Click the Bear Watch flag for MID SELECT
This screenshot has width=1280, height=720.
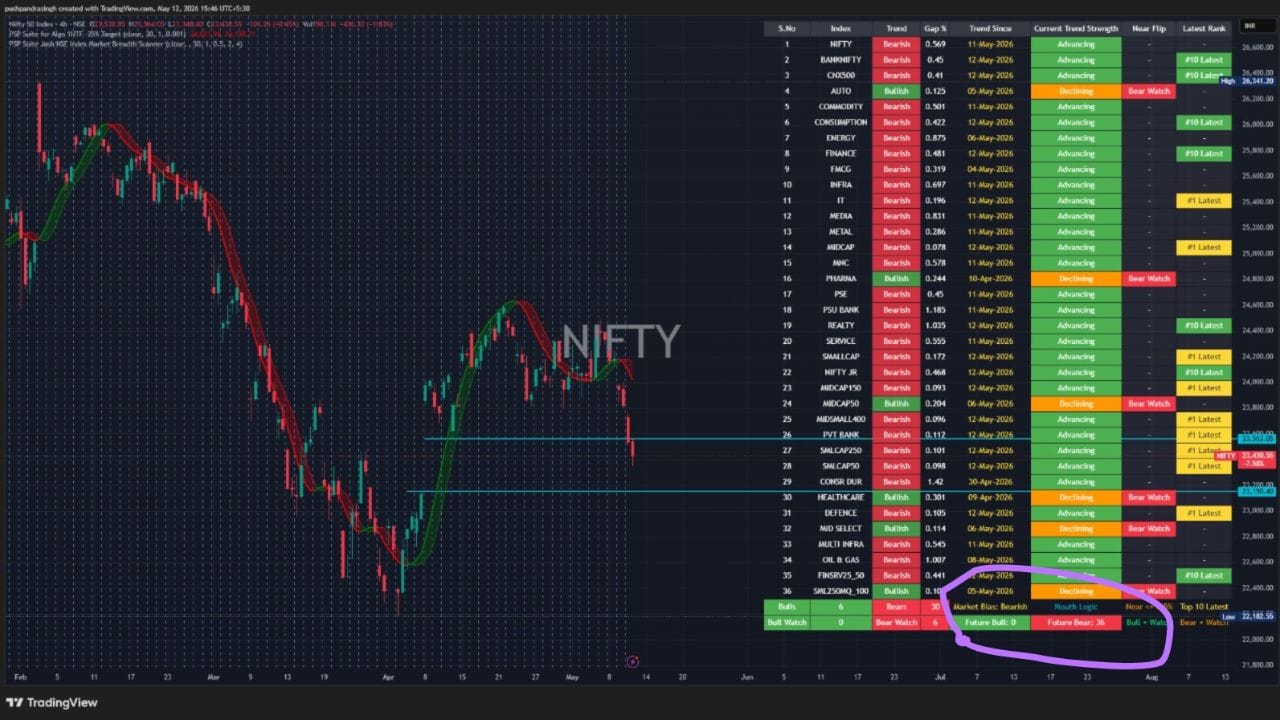[x=1149, y=529]
